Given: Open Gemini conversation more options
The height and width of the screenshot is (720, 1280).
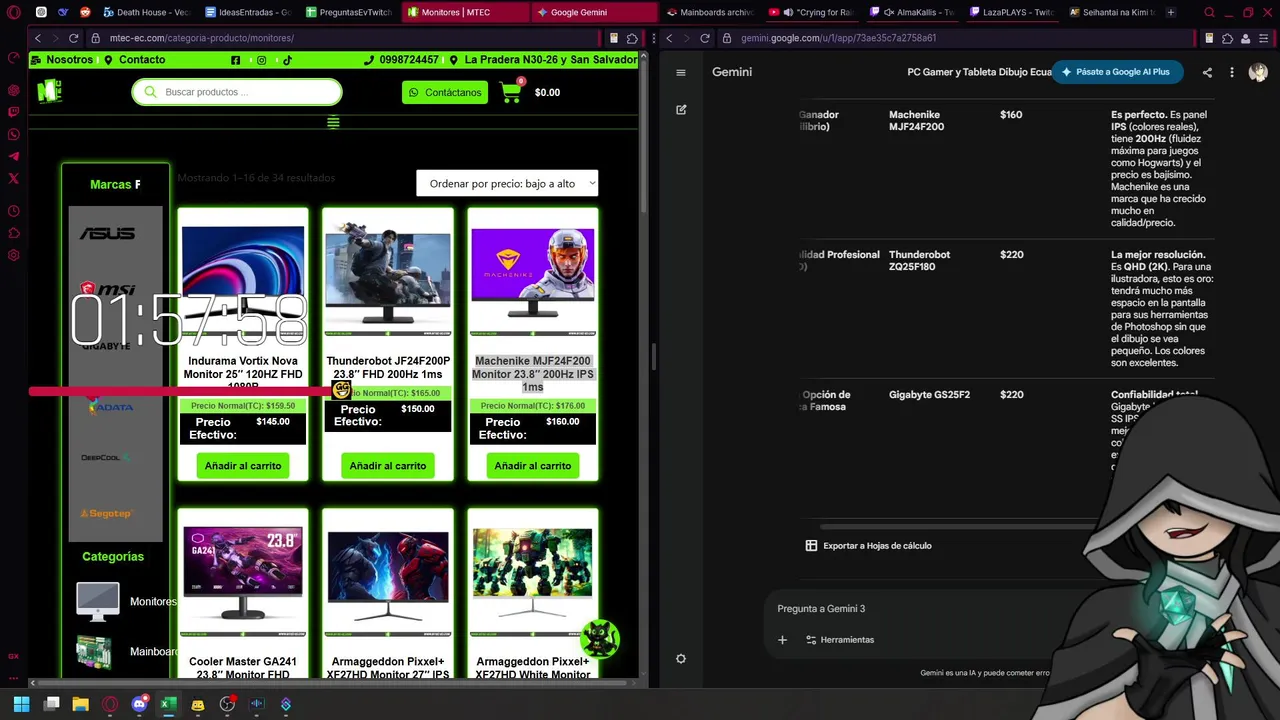Looking at the screenshot, I should coord(1232,72).
